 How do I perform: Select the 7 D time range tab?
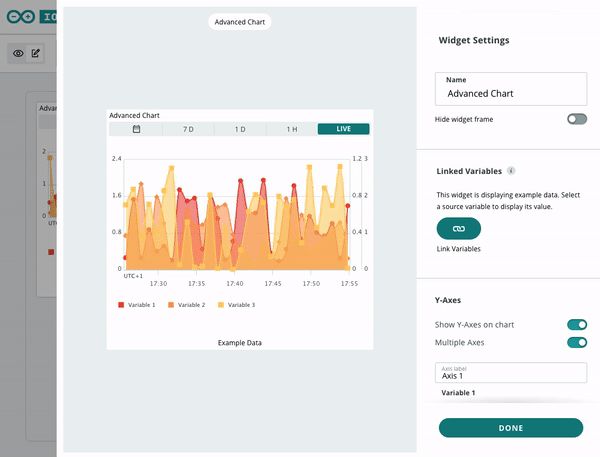[188, 129]
